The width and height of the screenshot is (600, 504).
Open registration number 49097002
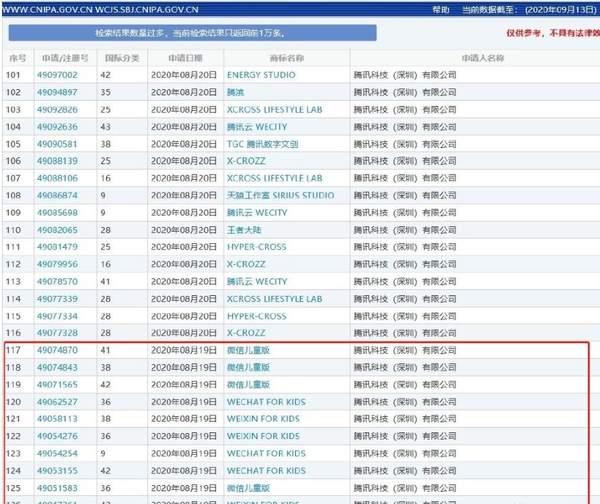coord(57,75)
